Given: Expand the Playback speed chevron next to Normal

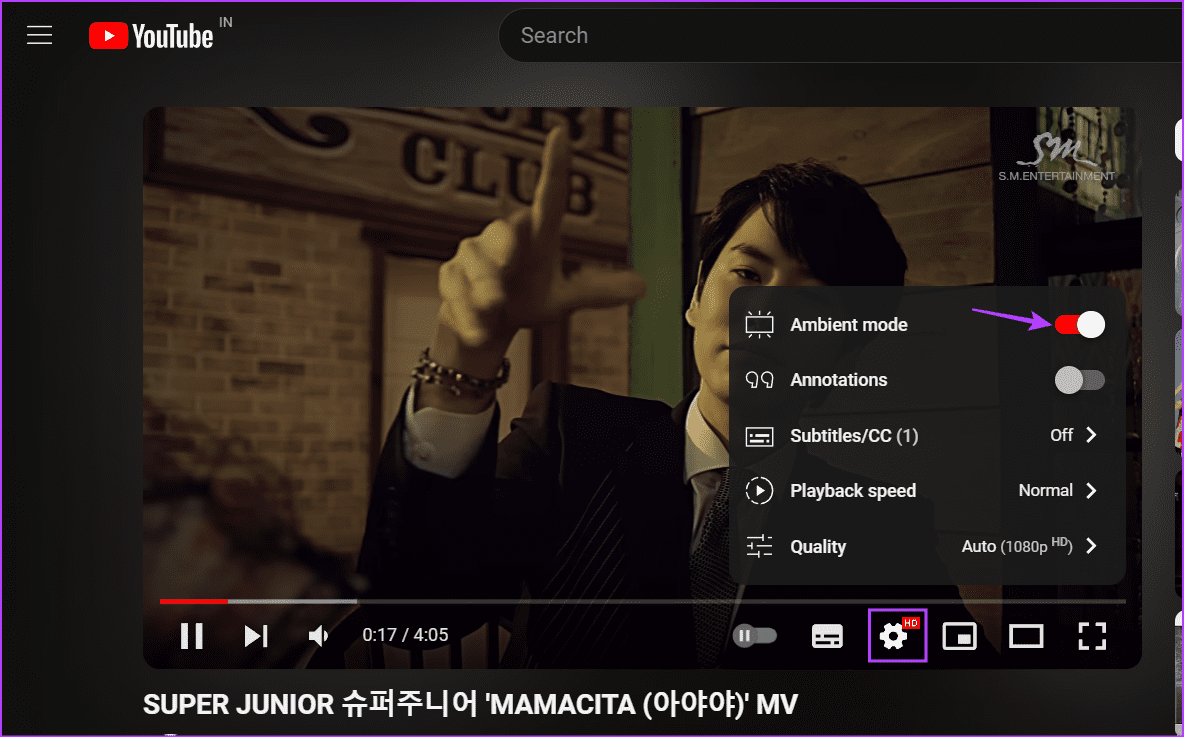Looking at the screenshot, I should coord(1091,491).
